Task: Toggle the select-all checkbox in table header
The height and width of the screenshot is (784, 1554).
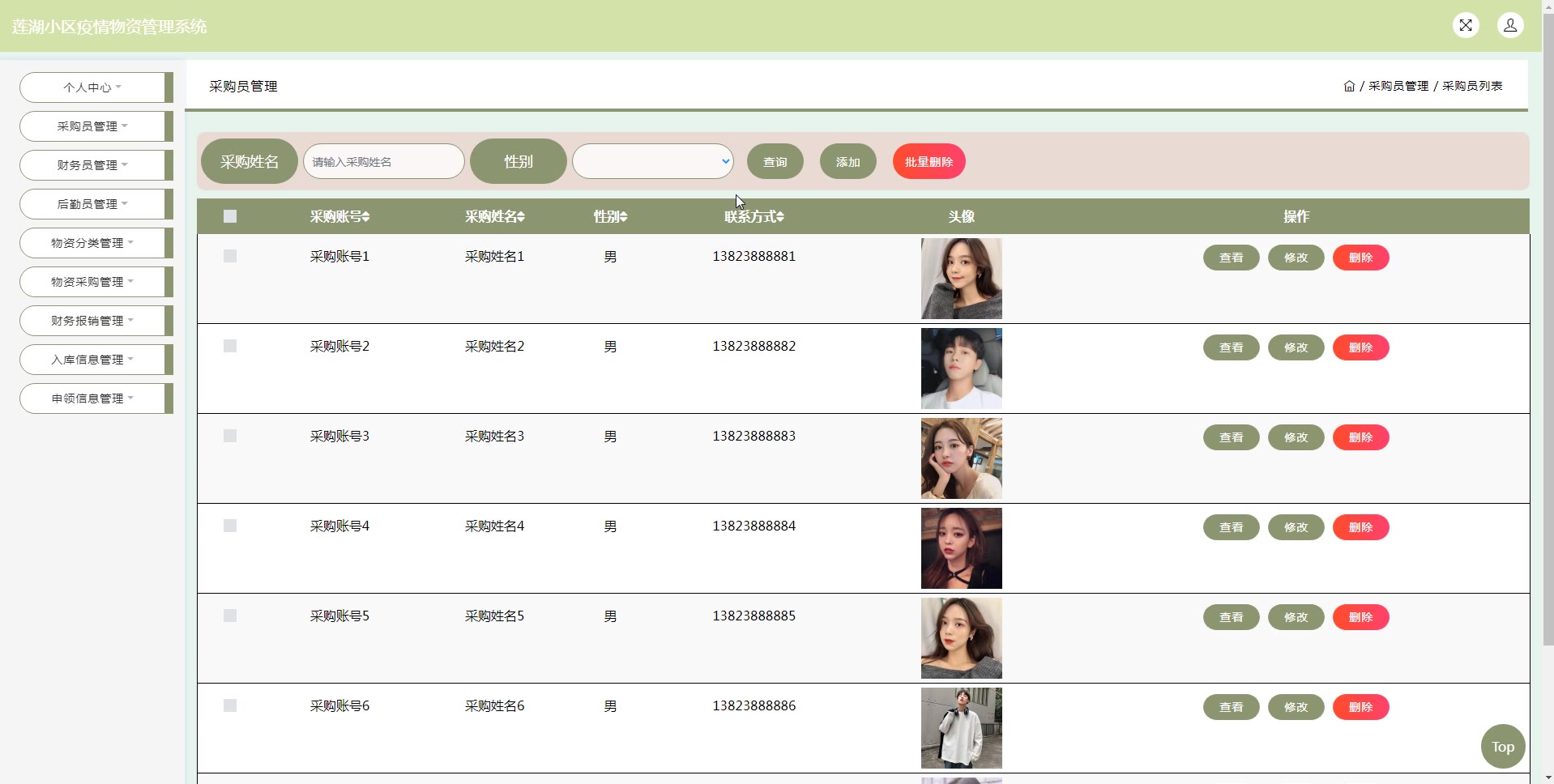Action: (230, 216)
